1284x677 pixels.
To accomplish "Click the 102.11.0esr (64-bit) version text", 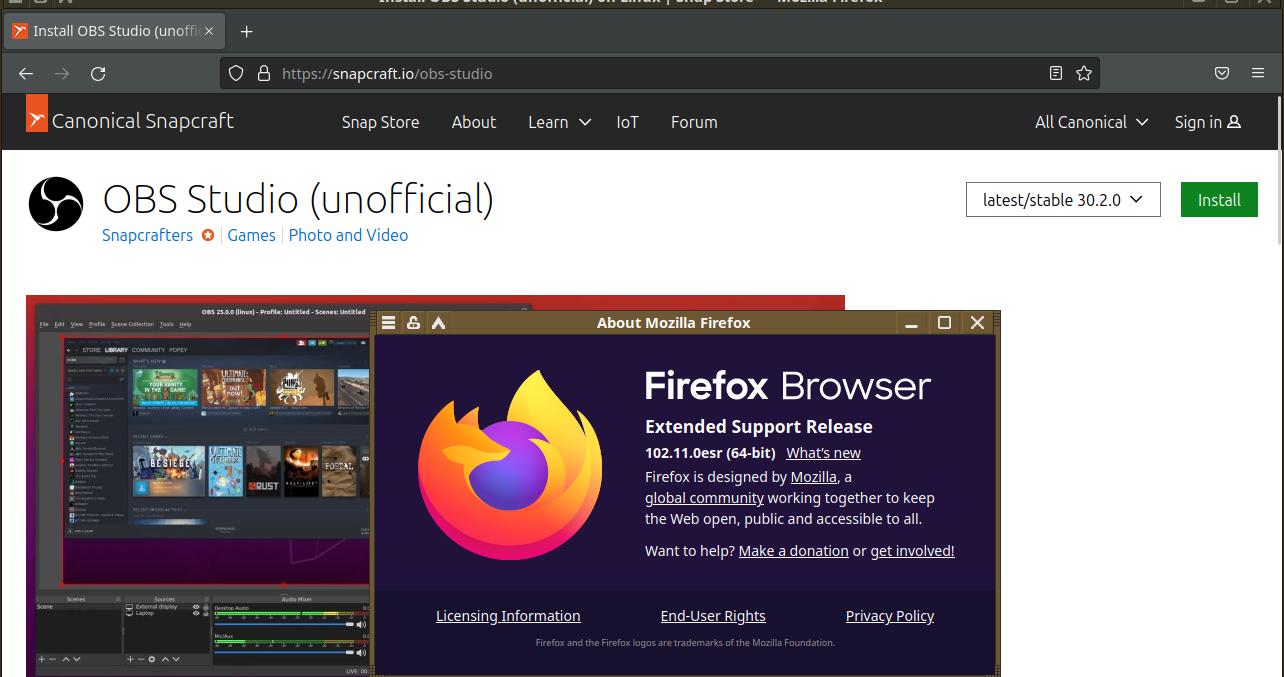I will 710,453.
